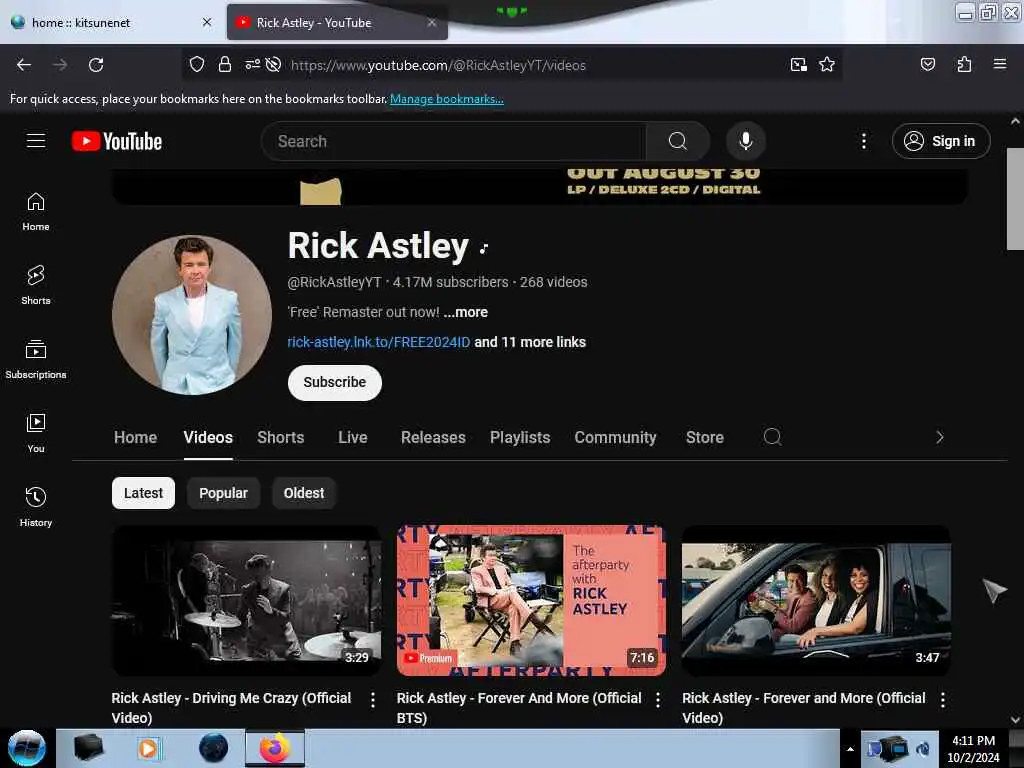This screenshot has height=768, width=1024.
Task: Click the Windows Start orb
Action: (27, 748)
